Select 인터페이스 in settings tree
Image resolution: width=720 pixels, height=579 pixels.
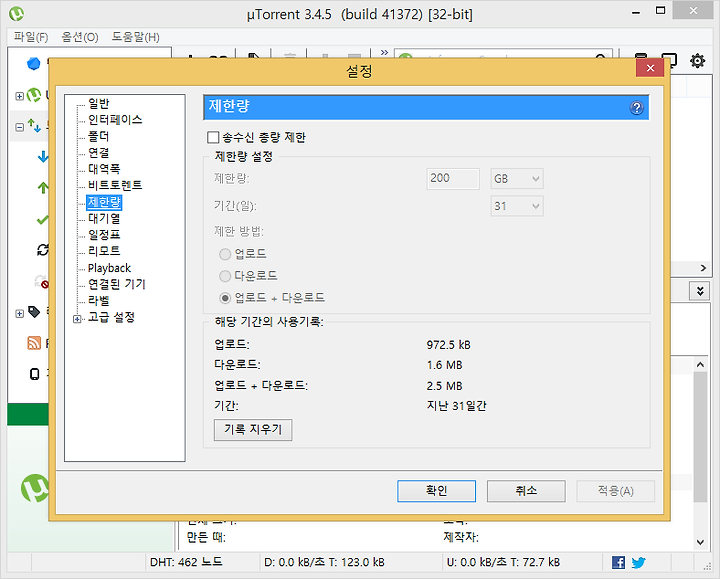click(x=115, y=120)
